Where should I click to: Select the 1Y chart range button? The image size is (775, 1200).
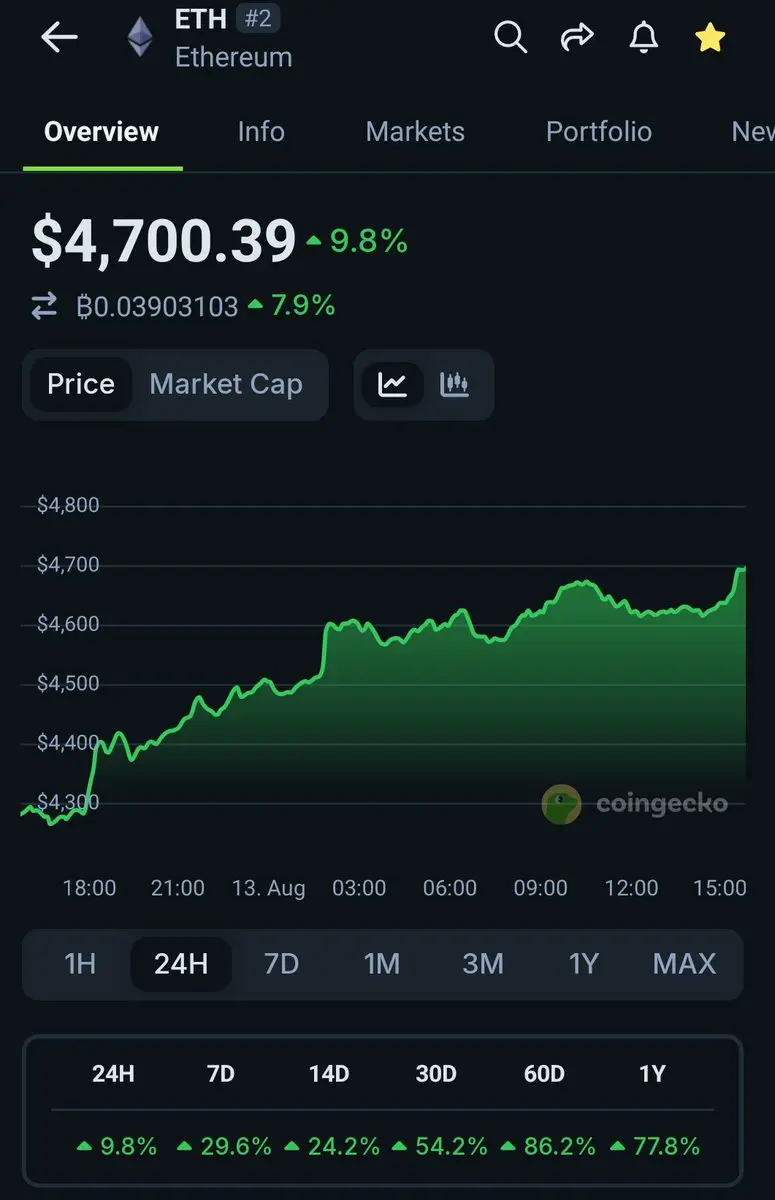pyautogui.click(x=584, y=964)
